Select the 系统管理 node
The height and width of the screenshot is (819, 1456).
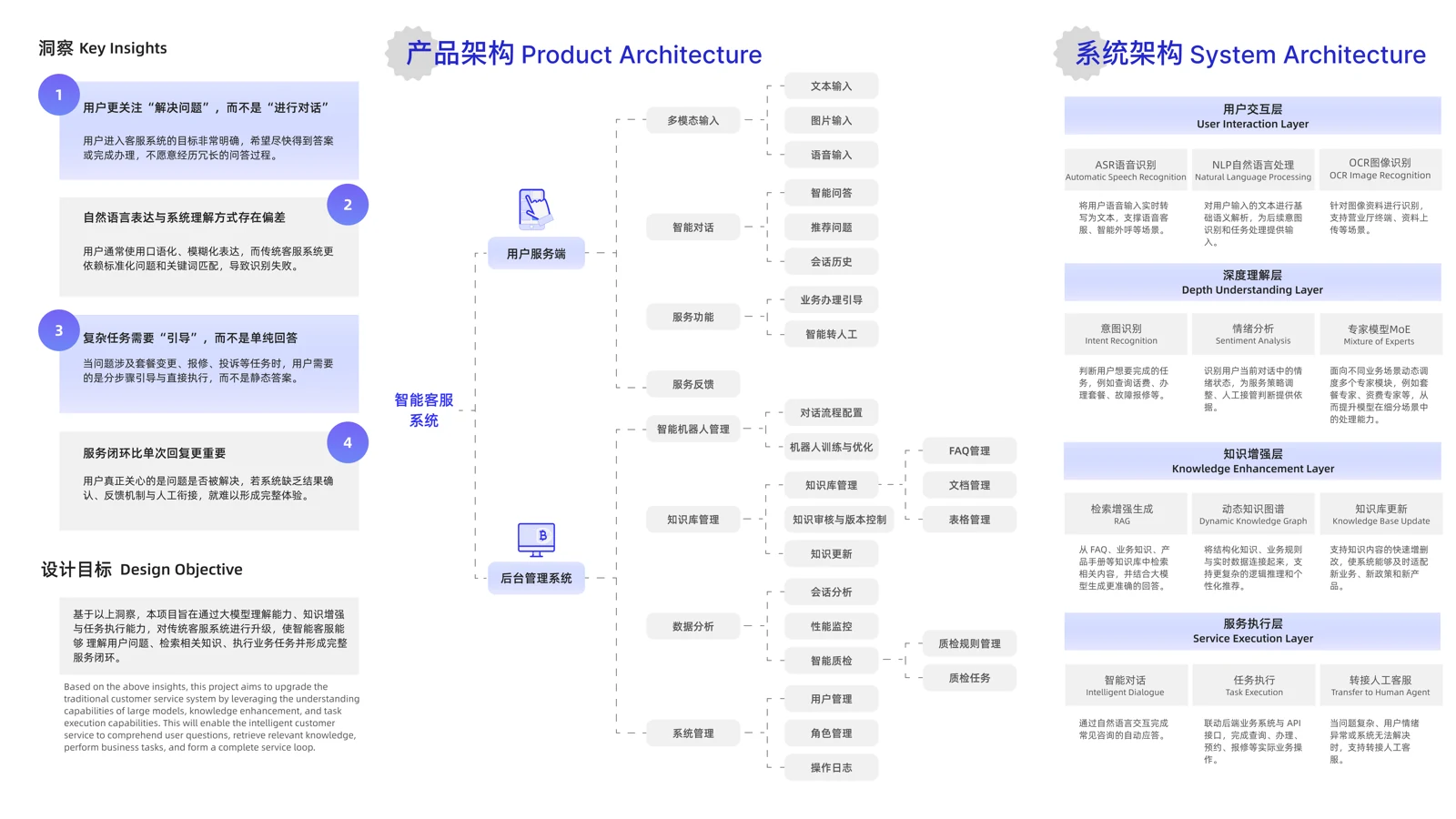click(693, 733)
